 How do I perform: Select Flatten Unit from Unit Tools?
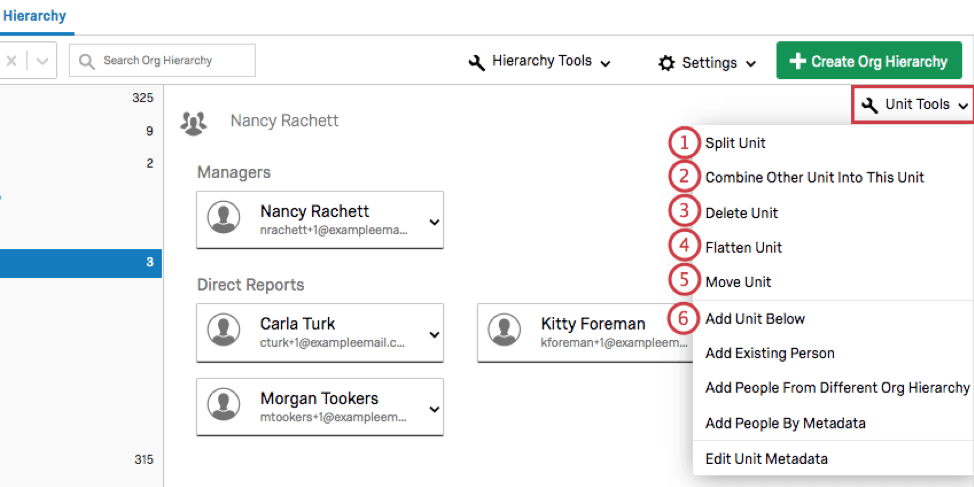click(743, 247)
